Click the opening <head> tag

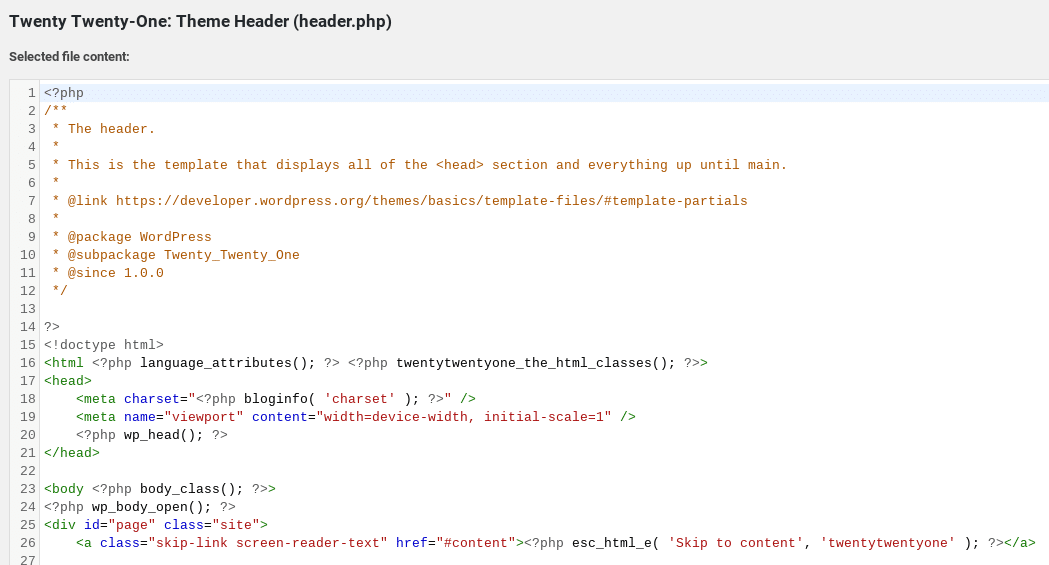coord(68,381)
